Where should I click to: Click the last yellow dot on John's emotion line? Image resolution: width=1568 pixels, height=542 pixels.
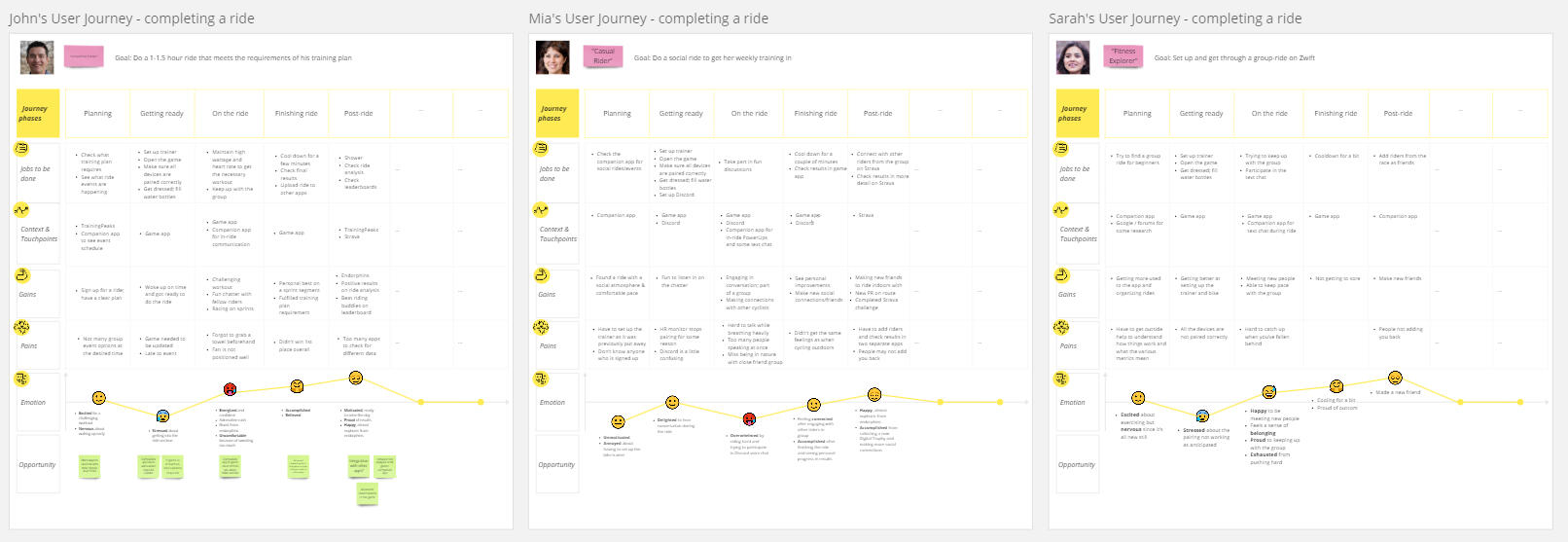click(x=481, y=402)
